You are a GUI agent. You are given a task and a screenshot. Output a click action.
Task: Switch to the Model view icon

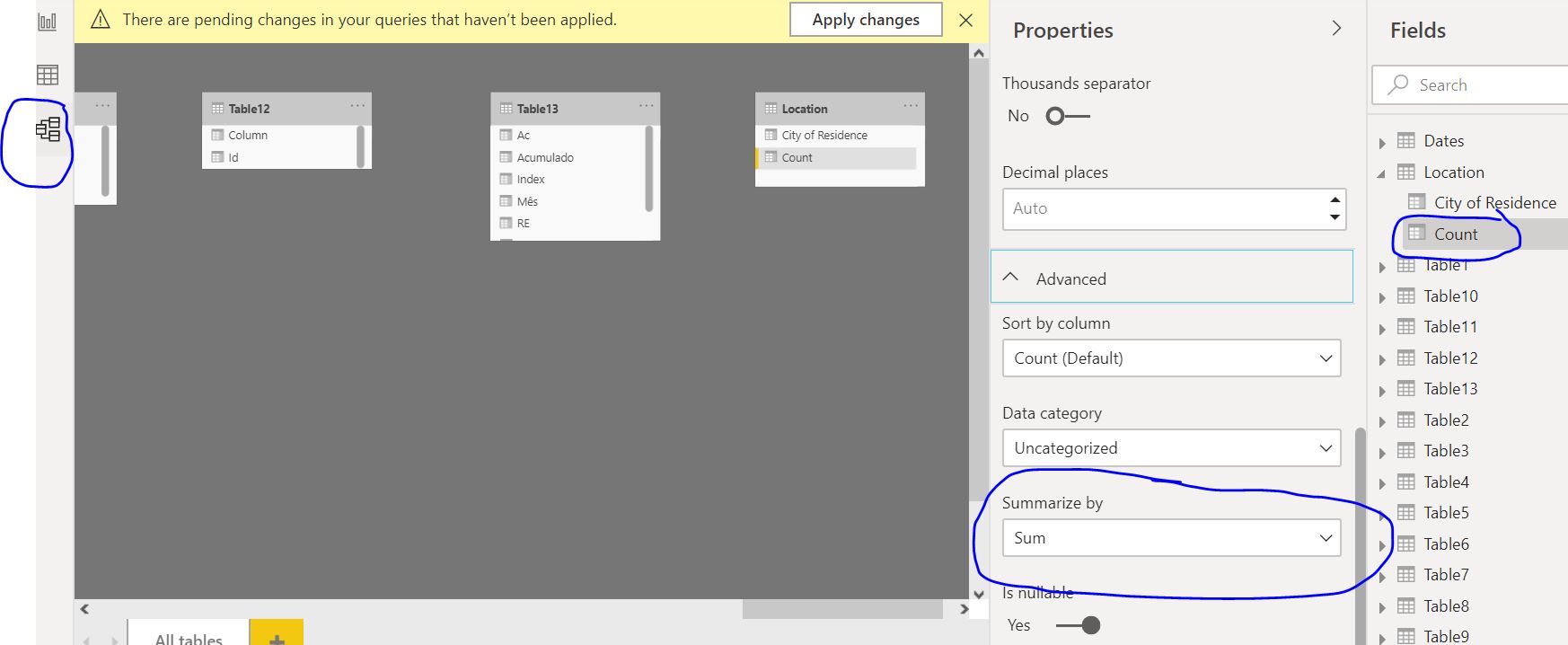(48, 129)
